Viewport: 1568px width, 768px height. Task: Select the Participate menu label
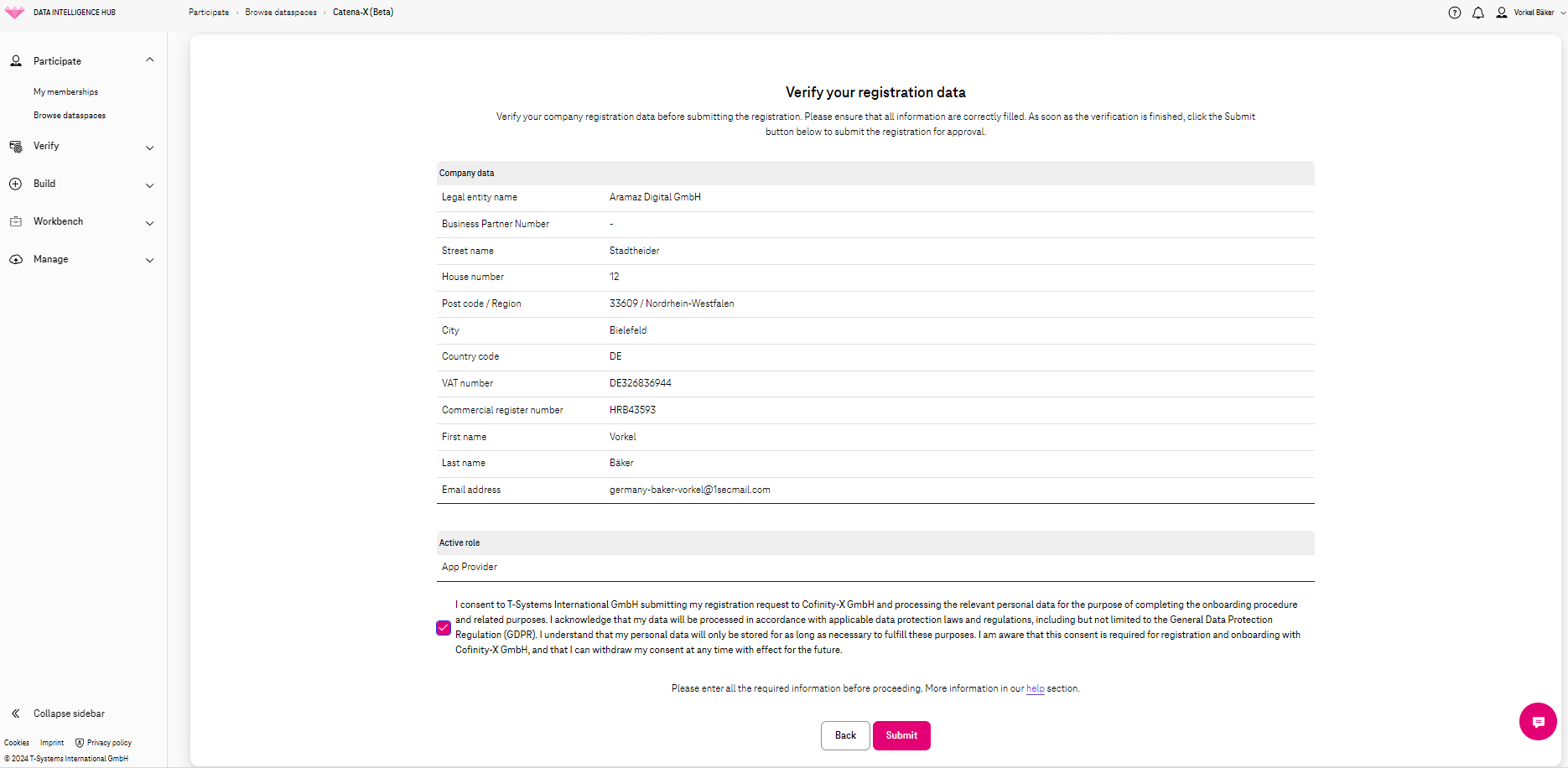pos(57,61)
